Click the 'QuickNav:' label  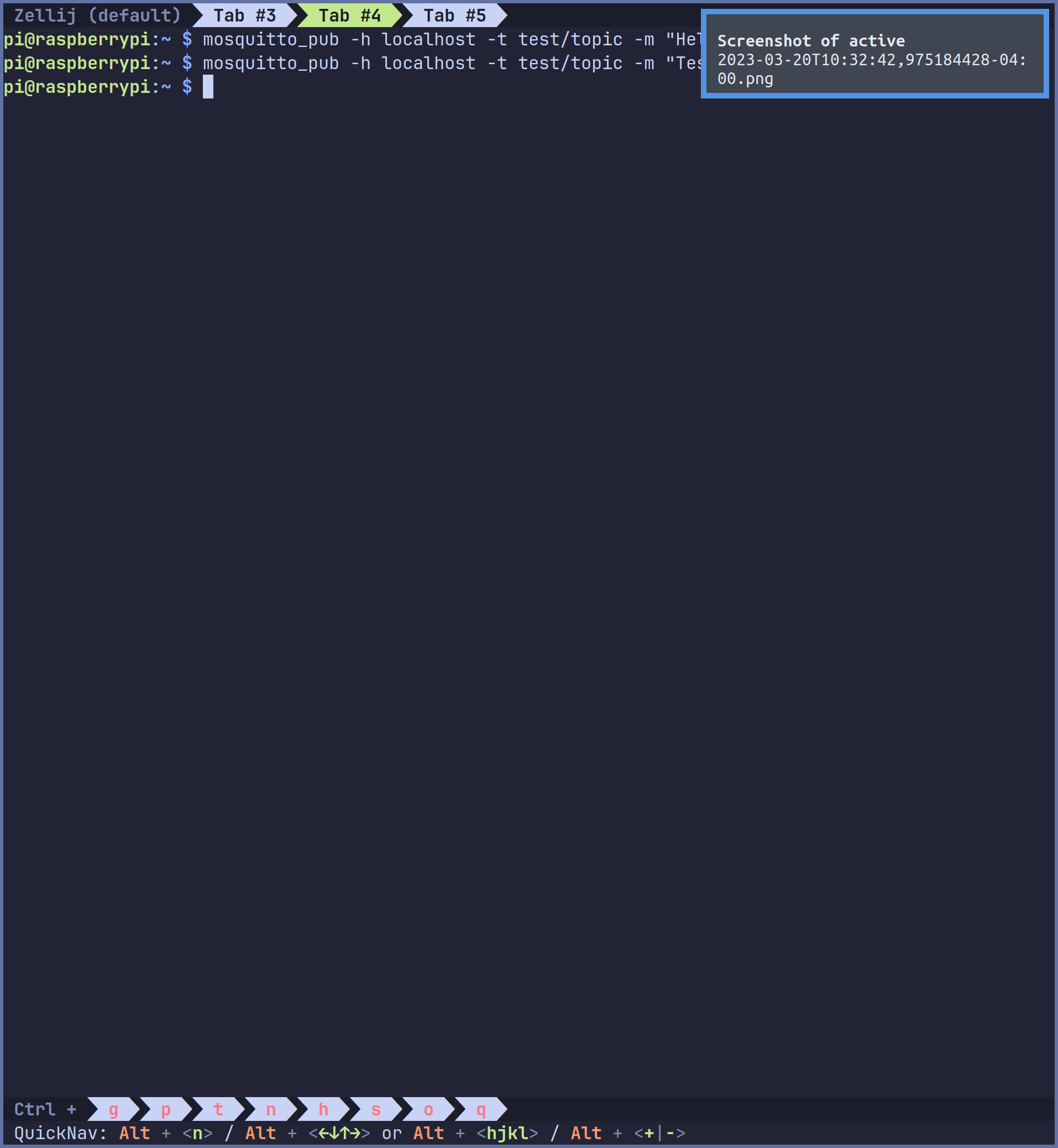click(61, 1133)
